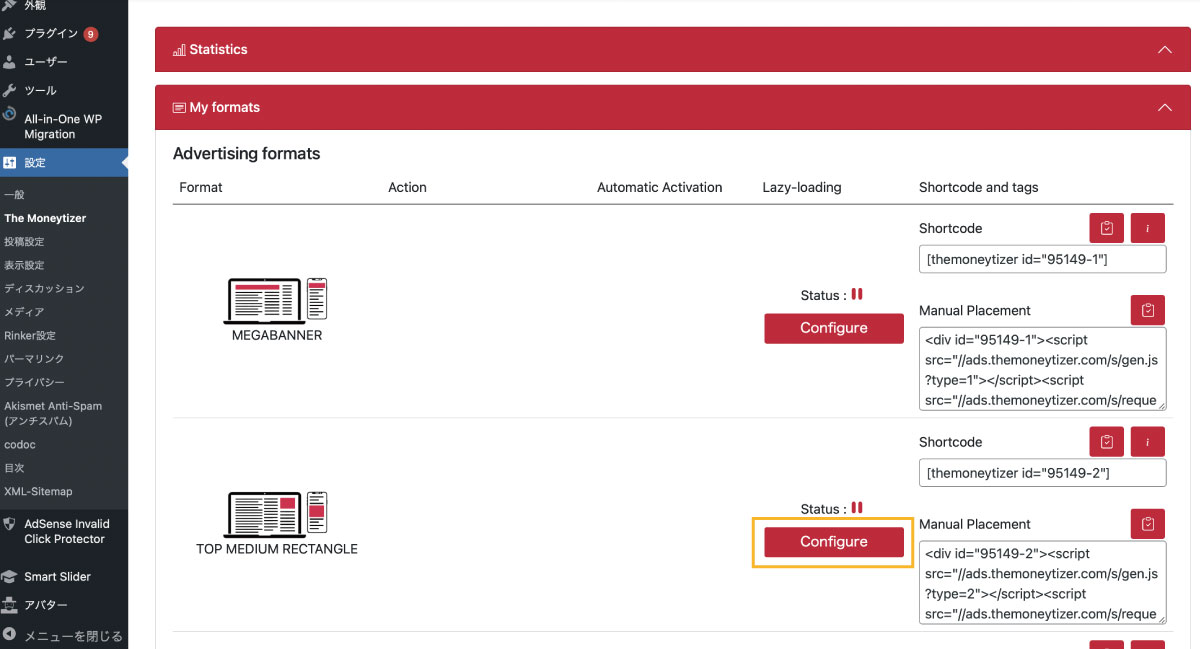Open info icon beside 95149-2 shortcode
The image size is (1200, 649).
(1148, 442)
